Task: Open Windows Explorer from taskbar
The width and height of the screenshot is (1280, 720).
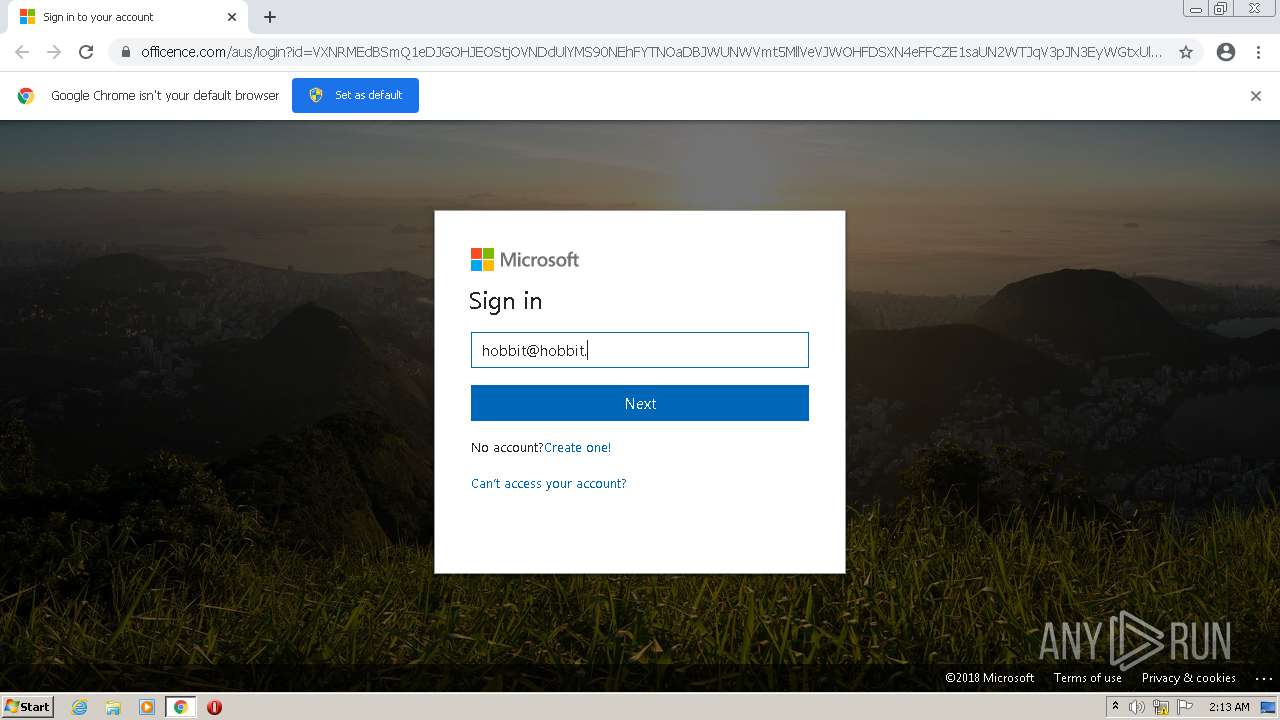Action: pyautogui.click(x=113, y=707)
